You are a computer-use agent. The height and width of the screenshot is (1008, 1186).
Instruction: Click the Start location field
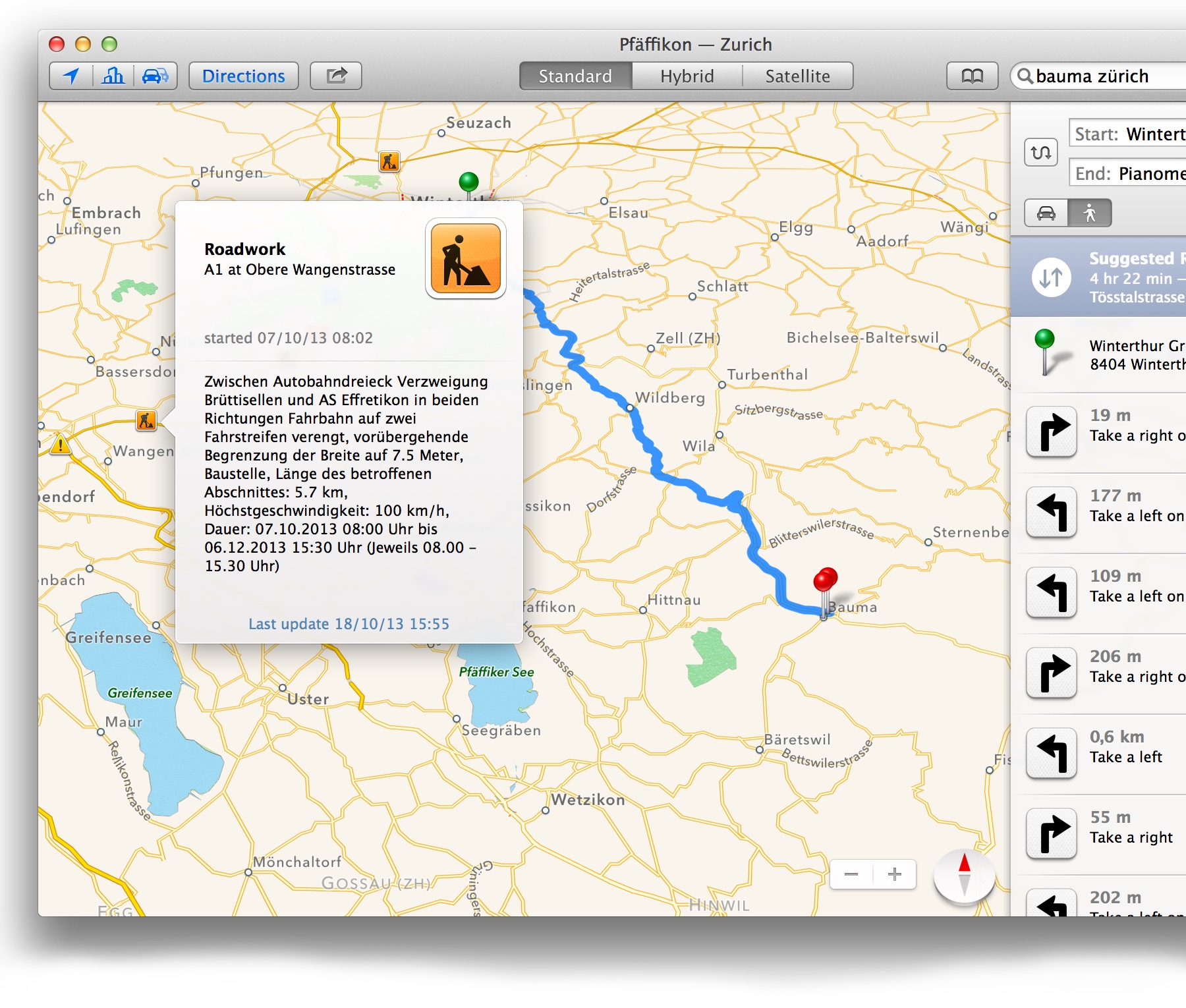coord(1128,134)
